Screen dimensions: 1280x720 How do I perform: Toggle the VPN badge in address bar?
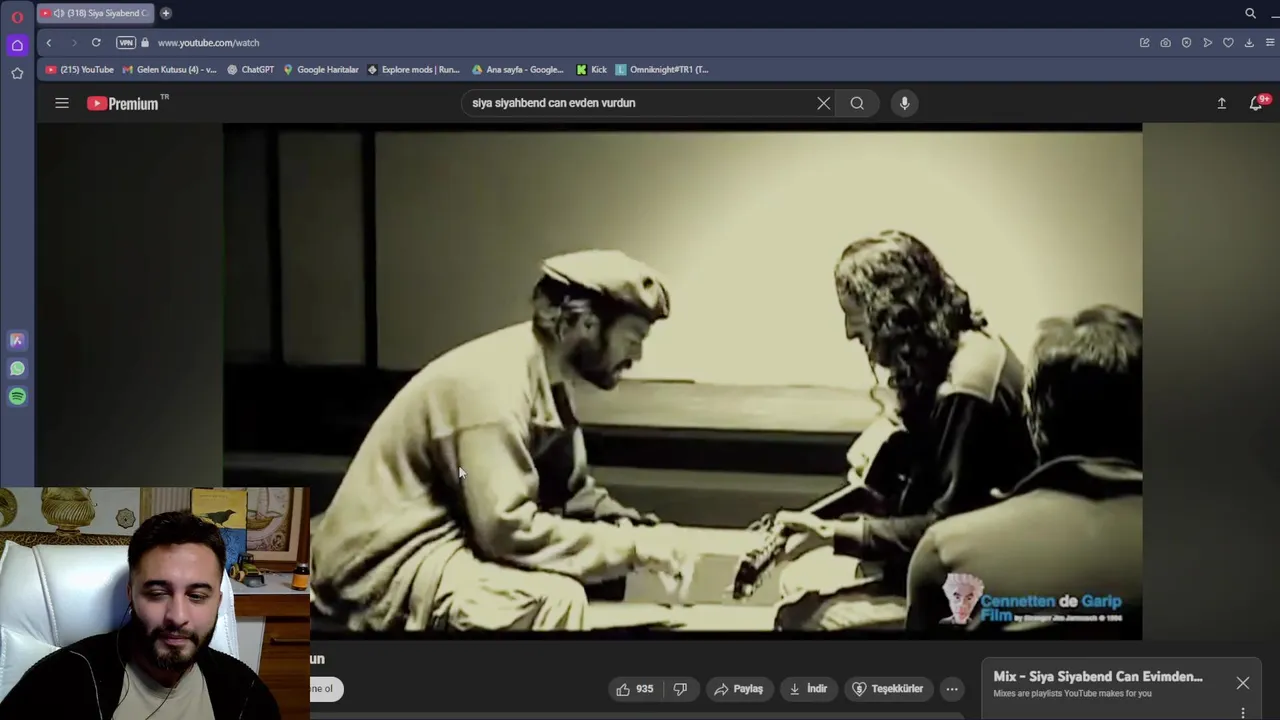[x=126, y=43]
